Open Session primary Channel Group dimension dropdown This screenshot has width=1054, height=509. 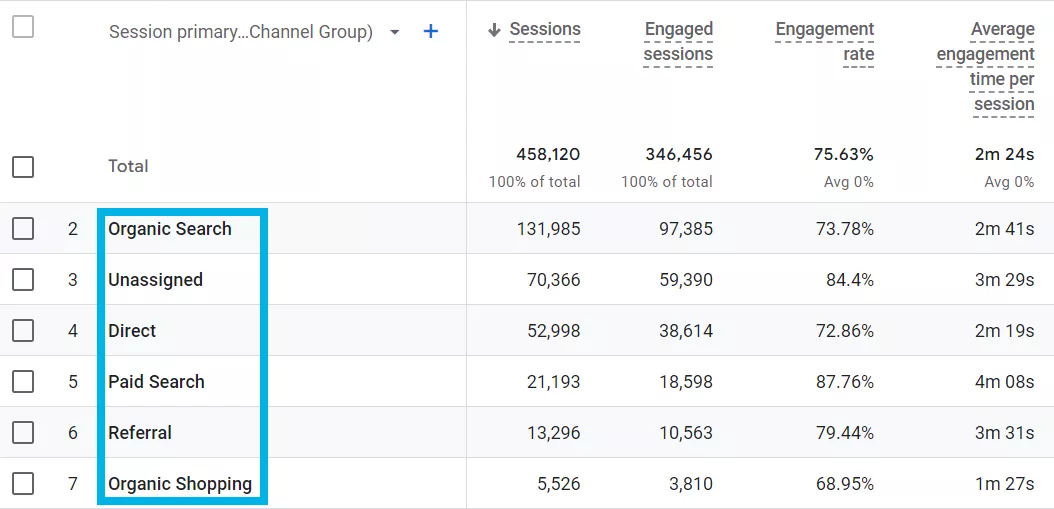point(395,32)
